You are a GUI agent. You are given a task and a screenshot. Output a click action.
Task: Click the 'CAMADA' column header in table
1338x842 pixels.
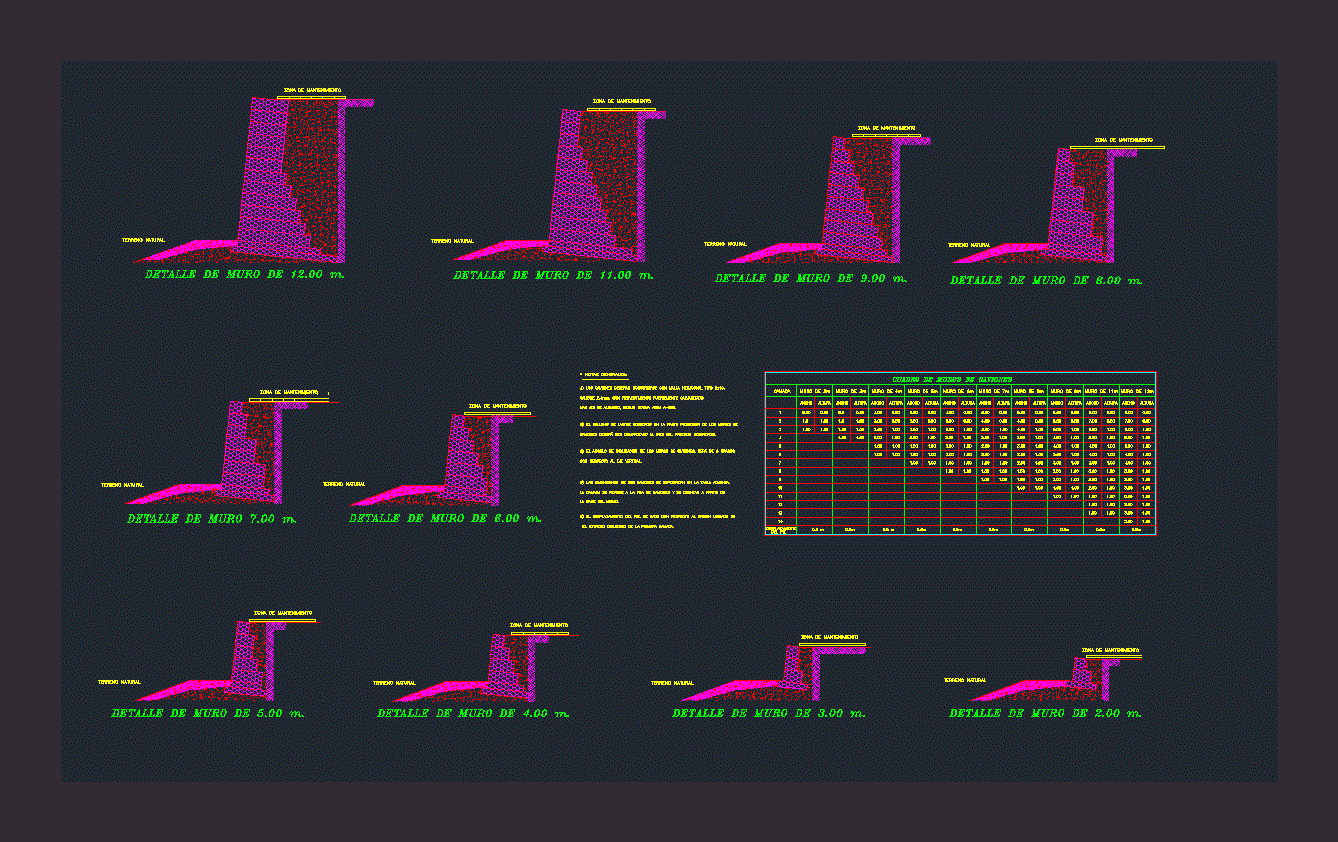click(781, 391)
